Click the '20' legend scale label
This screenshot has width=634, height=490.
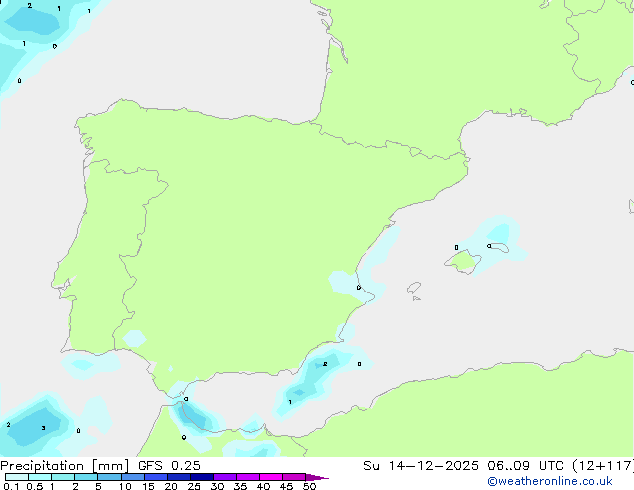click(x=171, y=486)
